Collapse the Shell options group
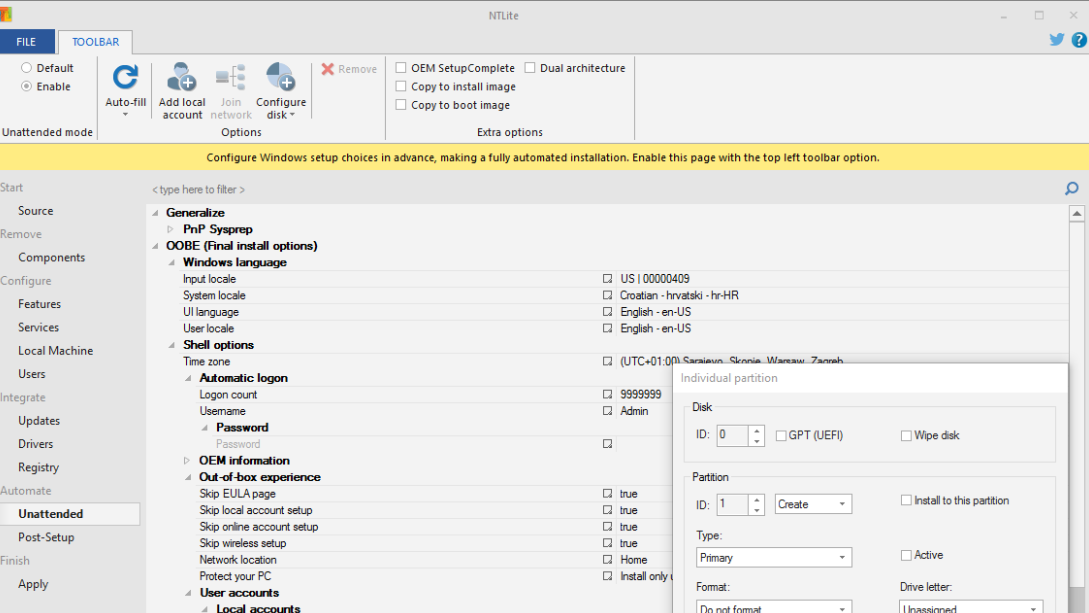This screenshot has height=613, width=1089. (172, 345)
